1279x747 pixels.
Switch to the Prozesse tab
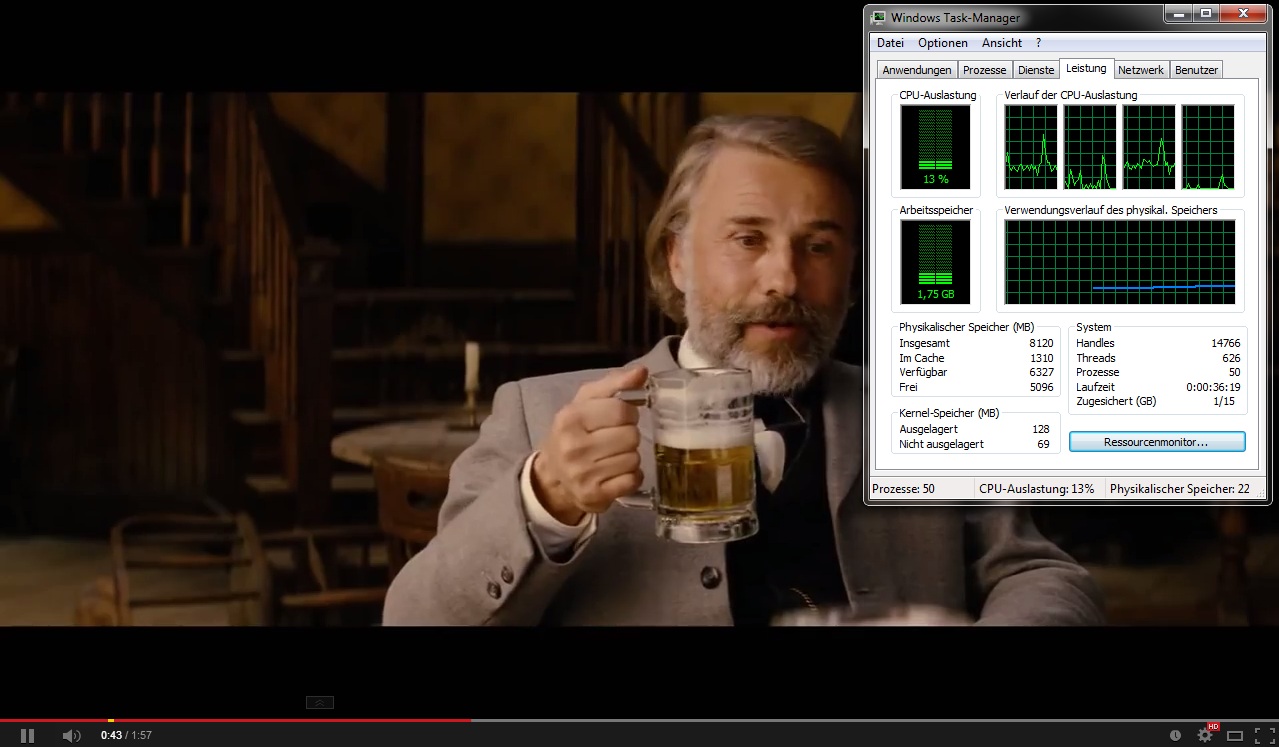click(x=985, y=70)
